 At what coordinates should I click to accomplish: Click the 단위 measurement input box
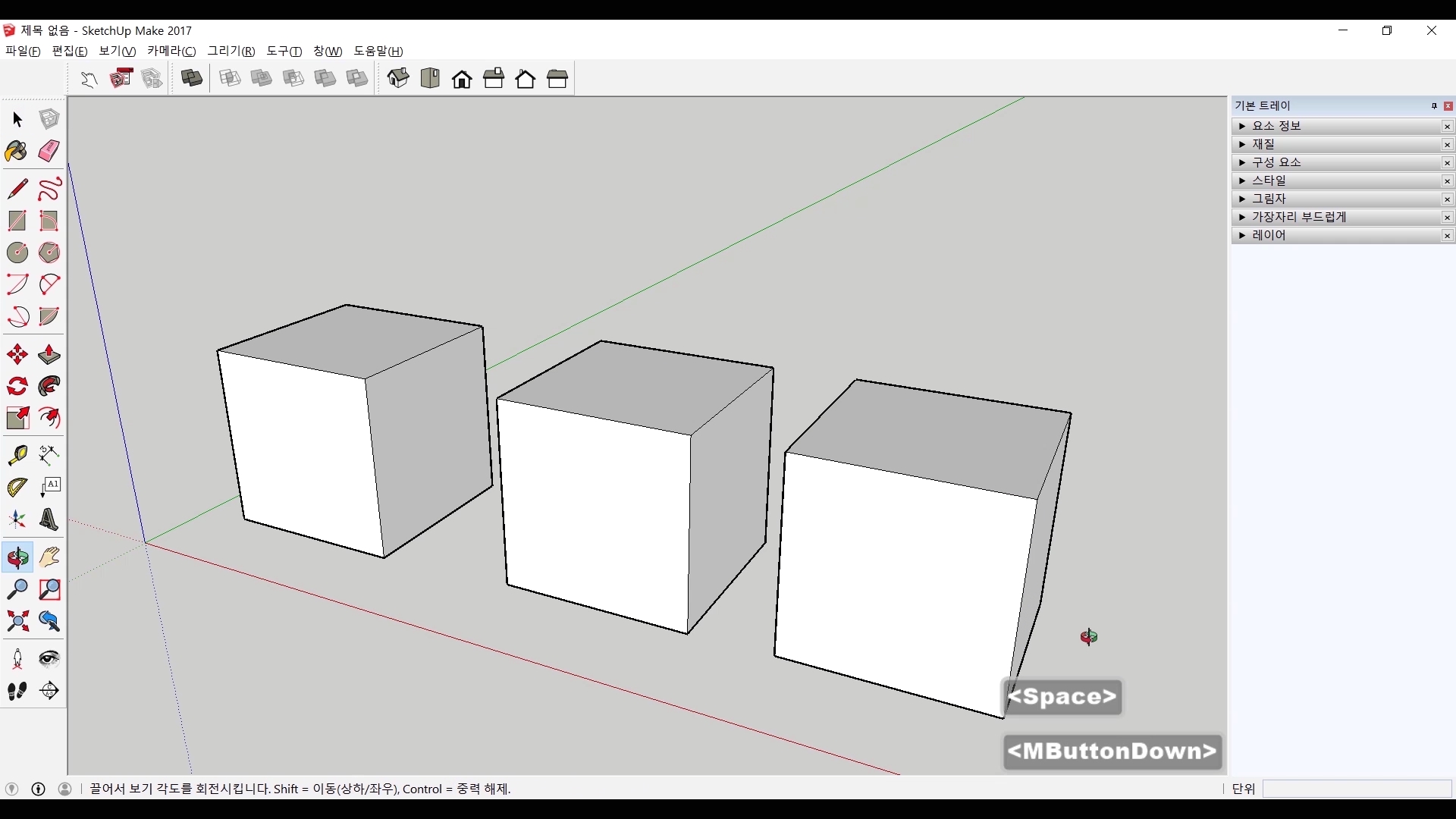pos(1356,789)
